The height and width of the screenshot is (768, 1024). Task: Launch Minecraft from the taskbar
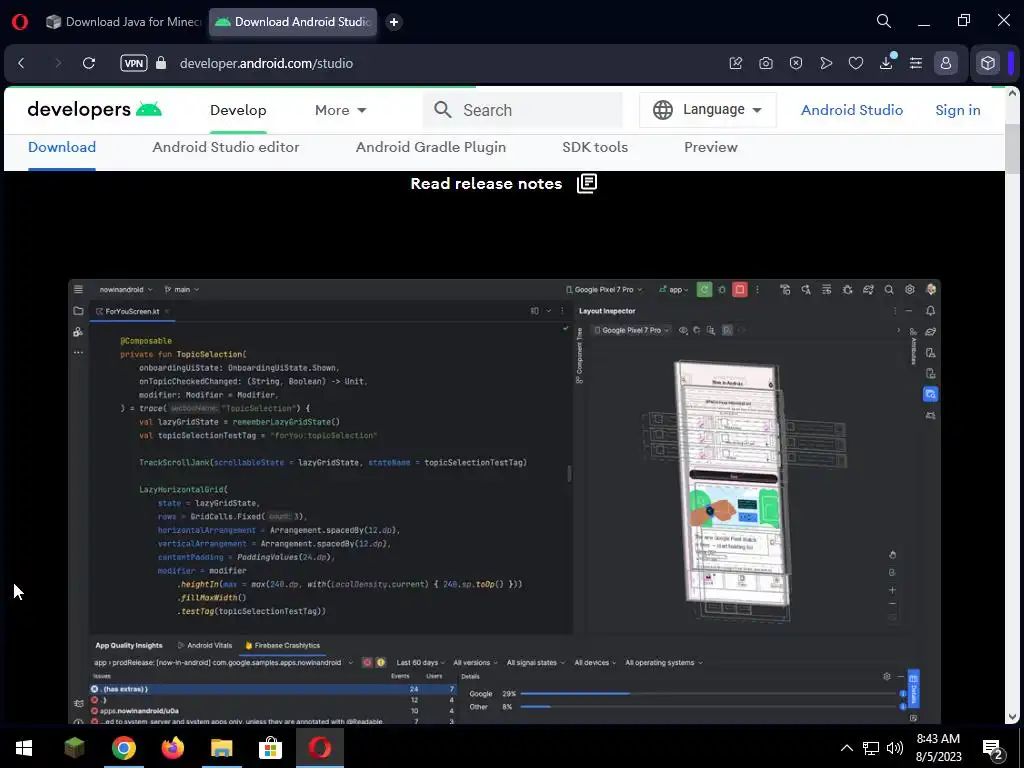74,748
